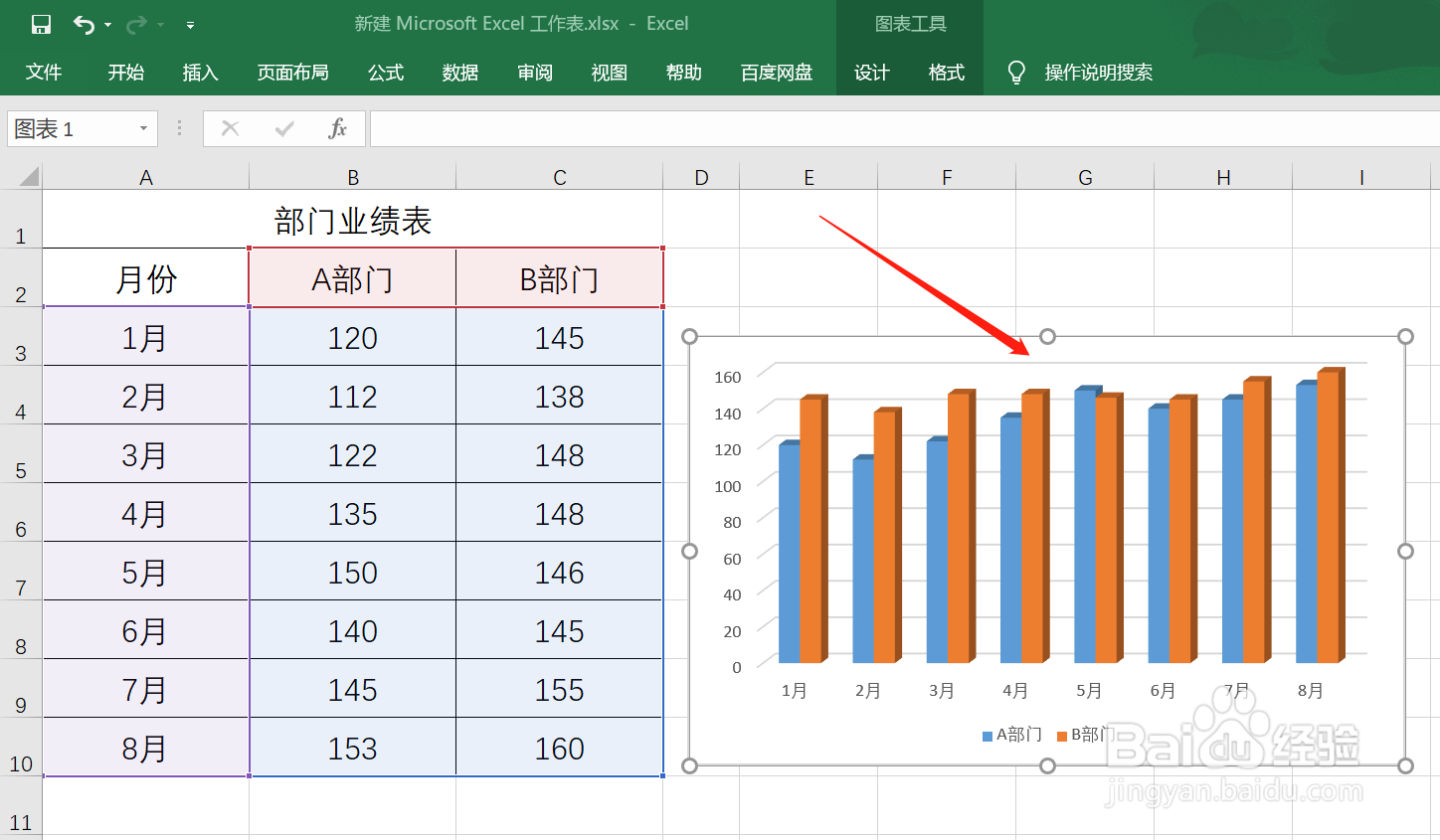The image size is (1440, 840).
Task: Switch to chart tools 设计 tab
Action: click(872, 73)
